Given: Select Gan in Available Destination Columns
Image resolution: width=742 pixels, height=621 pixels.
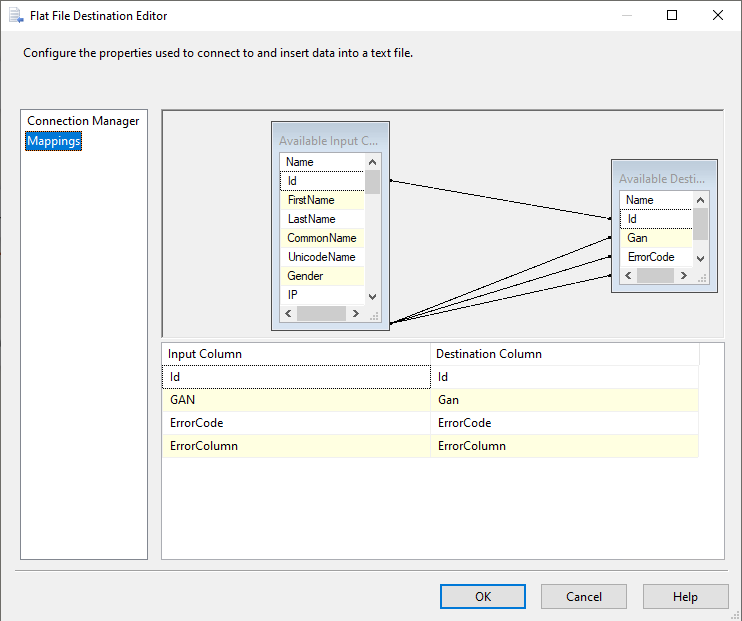Looking at the screenshot, I should (655, 238).
